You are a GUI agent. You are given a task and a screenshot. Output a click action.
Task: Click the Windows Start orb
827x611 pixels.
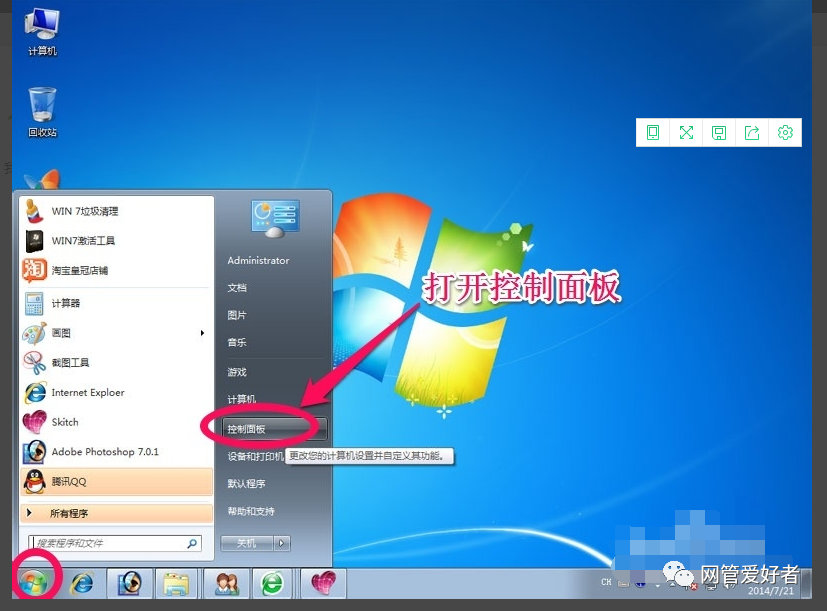[35, 583]
